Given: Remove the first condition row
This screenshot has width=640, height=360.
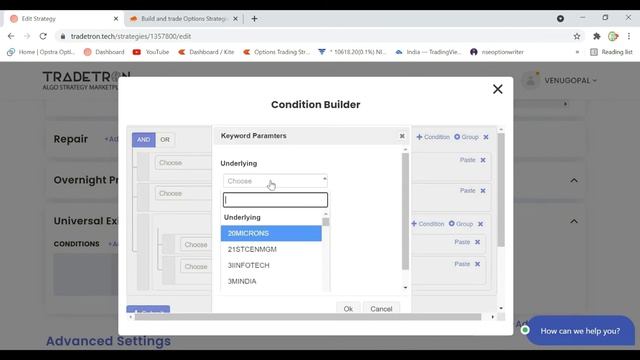Looking at the screenshot, I should pos(483,160).
